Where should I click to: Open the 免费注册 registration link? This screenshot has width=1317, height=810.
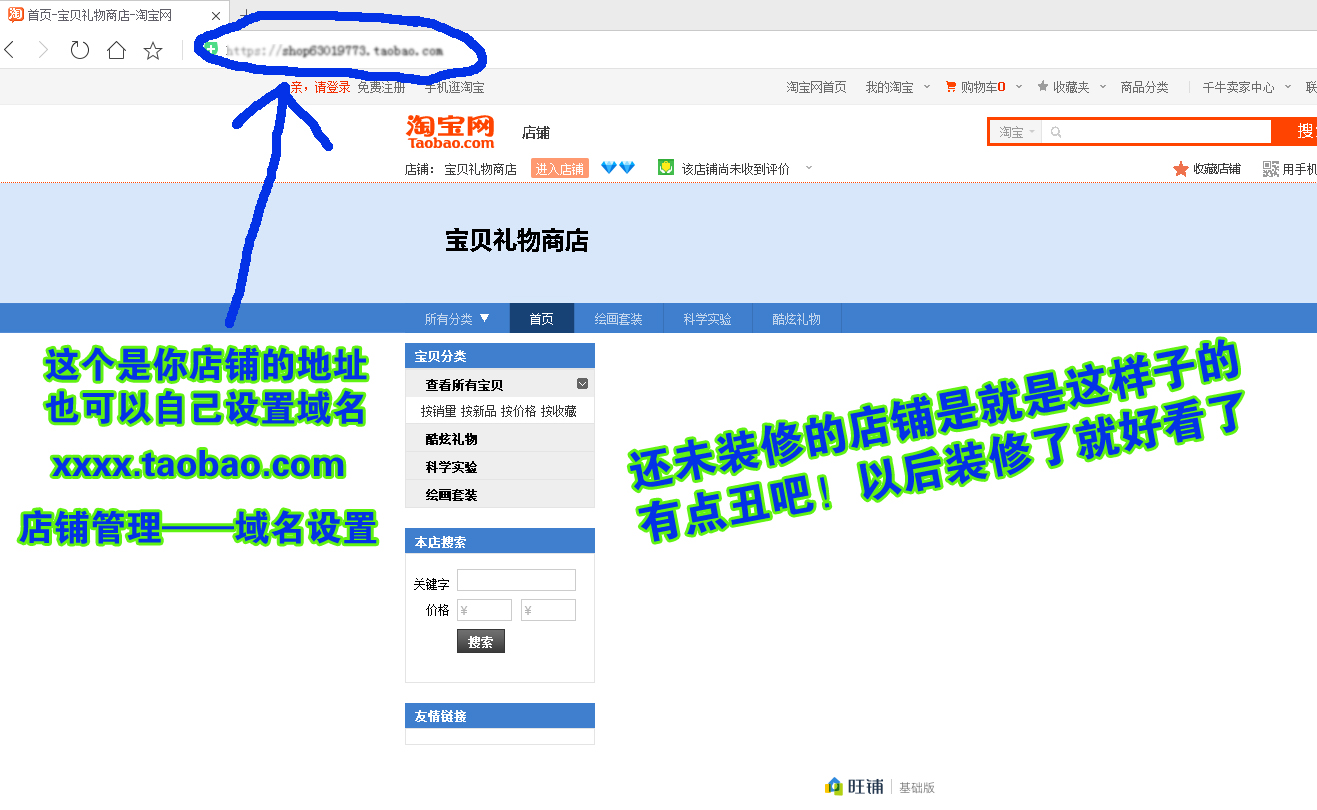[380, 87]
